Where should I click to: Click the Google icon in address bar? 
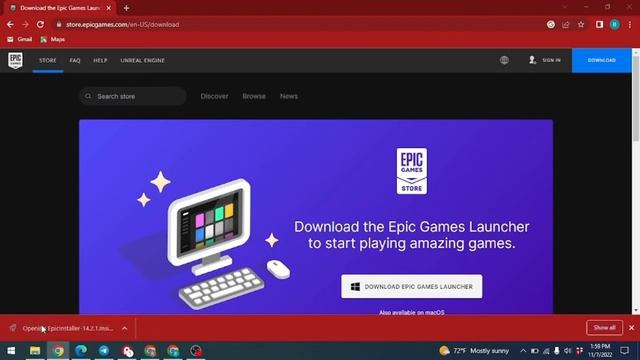click(x=551, y=24)
